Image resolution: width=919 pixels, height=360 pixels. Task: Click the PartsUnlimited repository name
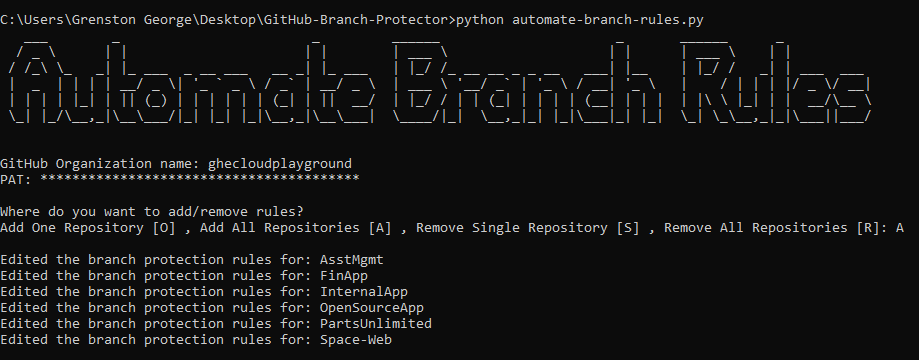pos(376,324)
